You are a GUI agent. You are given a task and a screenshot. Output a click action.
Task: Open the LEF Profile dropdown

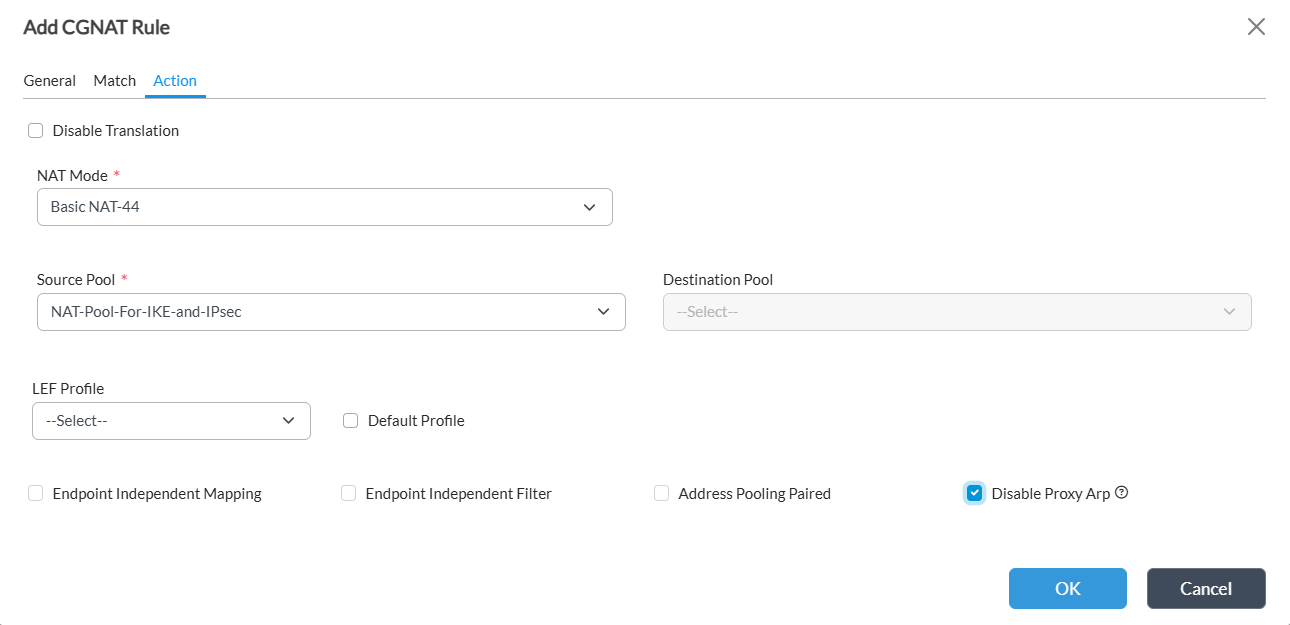[x=171, y=421]
